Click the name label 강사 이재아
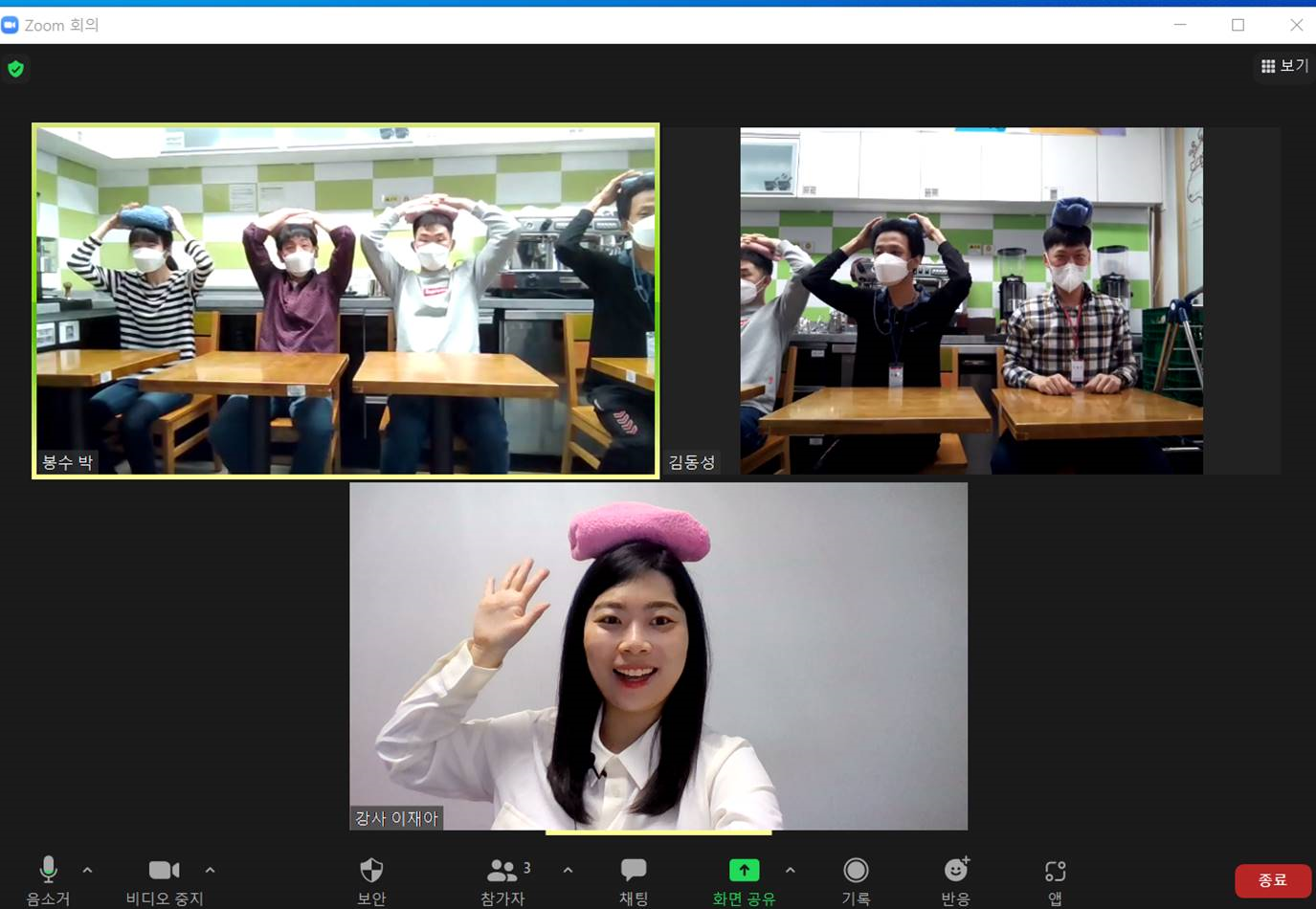1316x909 pixels. [396, 818]
